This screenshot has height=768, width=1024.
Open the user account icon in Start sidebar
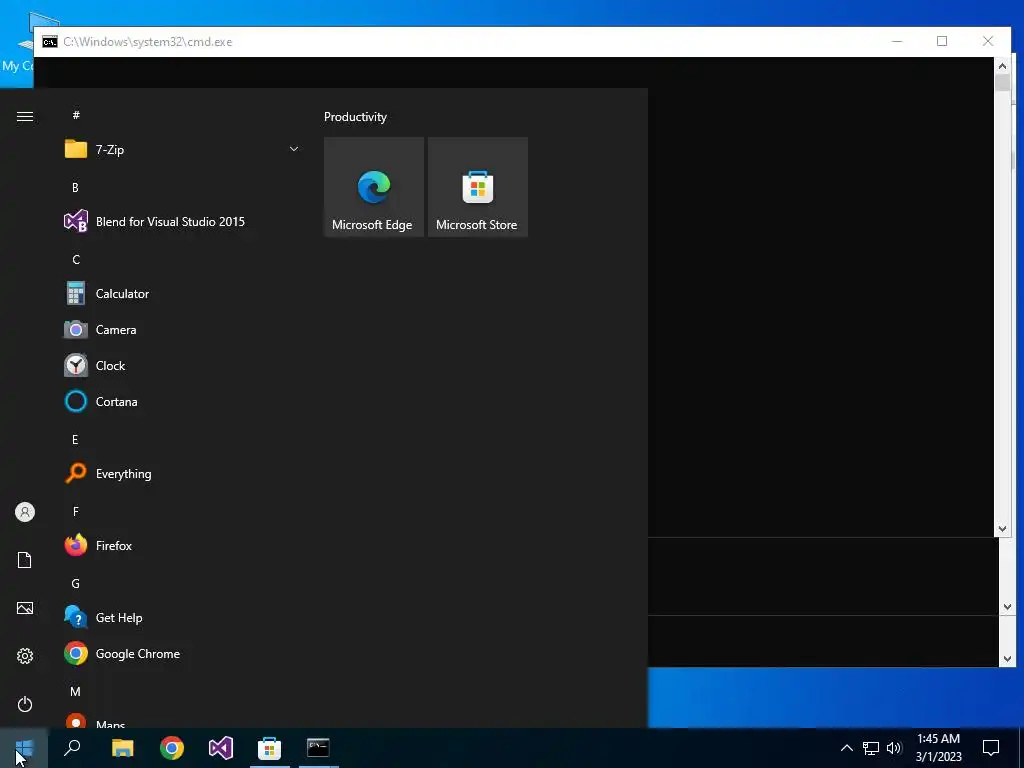(x=25, y=512)
